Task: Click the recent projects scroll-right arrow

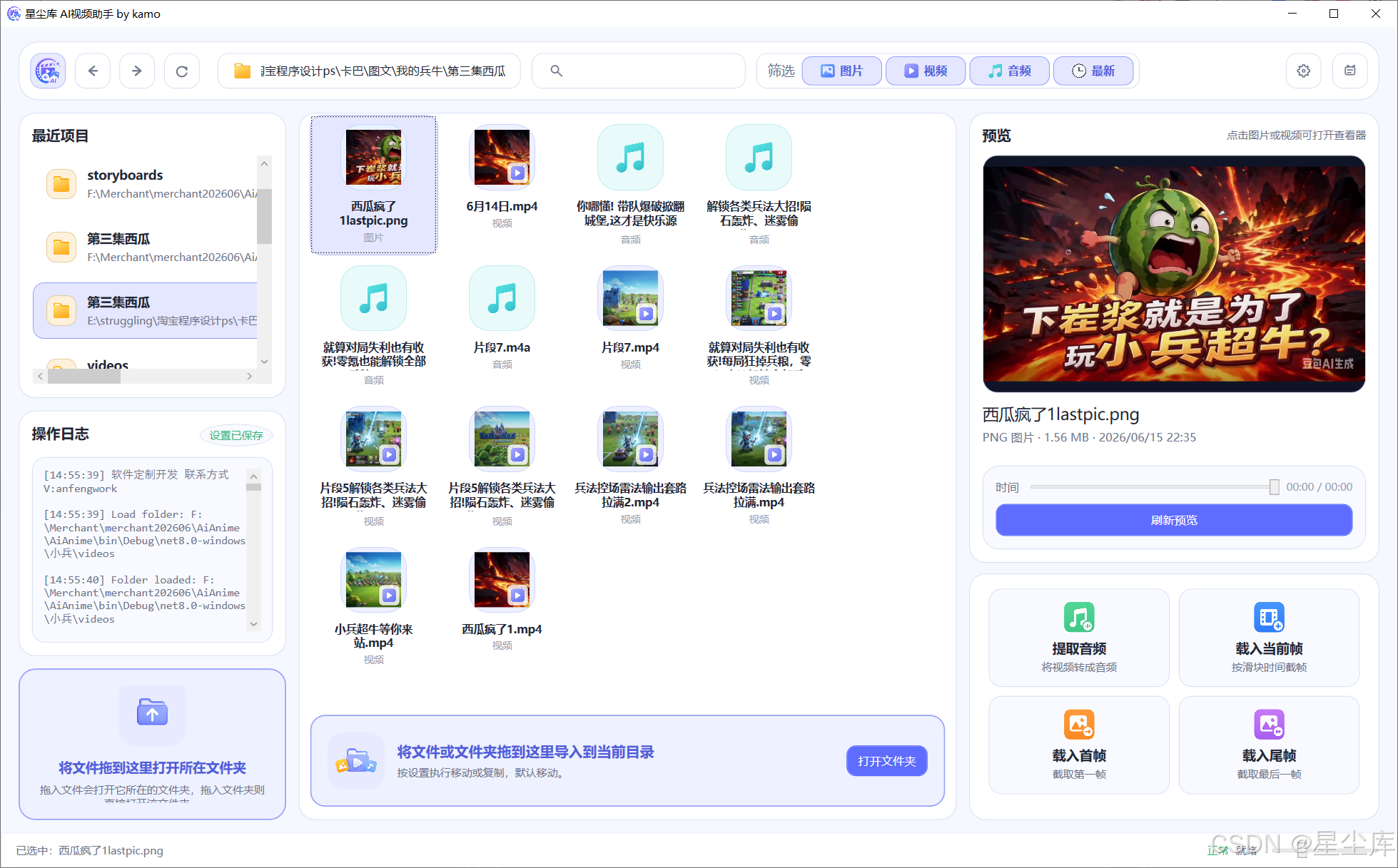Action: click(249, 376)
